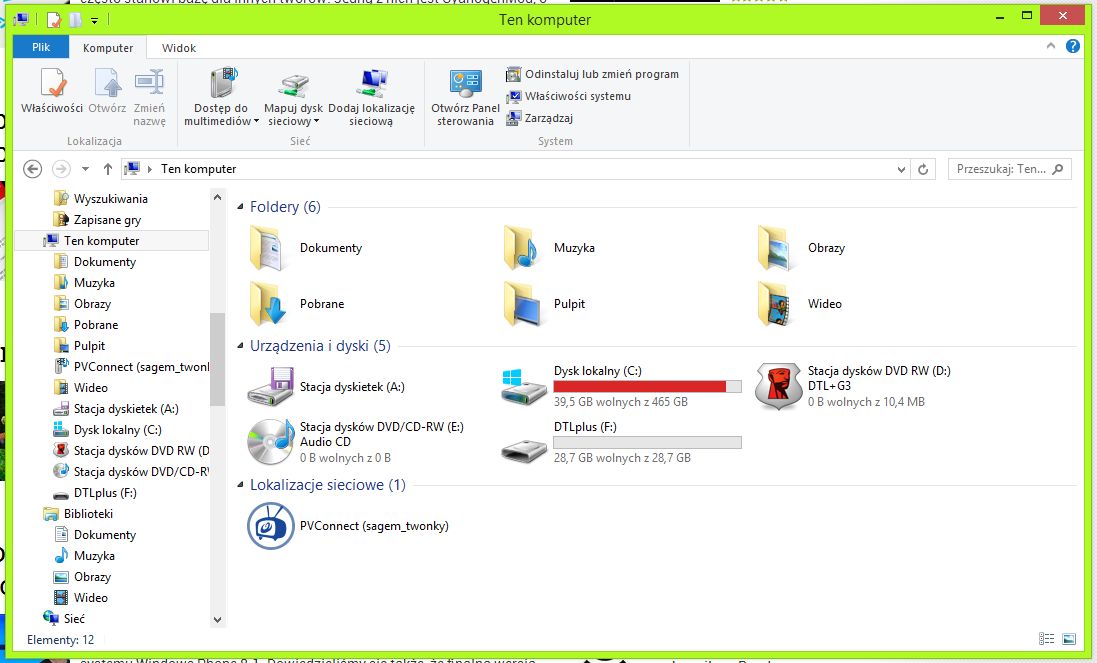Select the Dokumenty folder in main pane
Screen dimensions: 1097x663
coord(267,248)
